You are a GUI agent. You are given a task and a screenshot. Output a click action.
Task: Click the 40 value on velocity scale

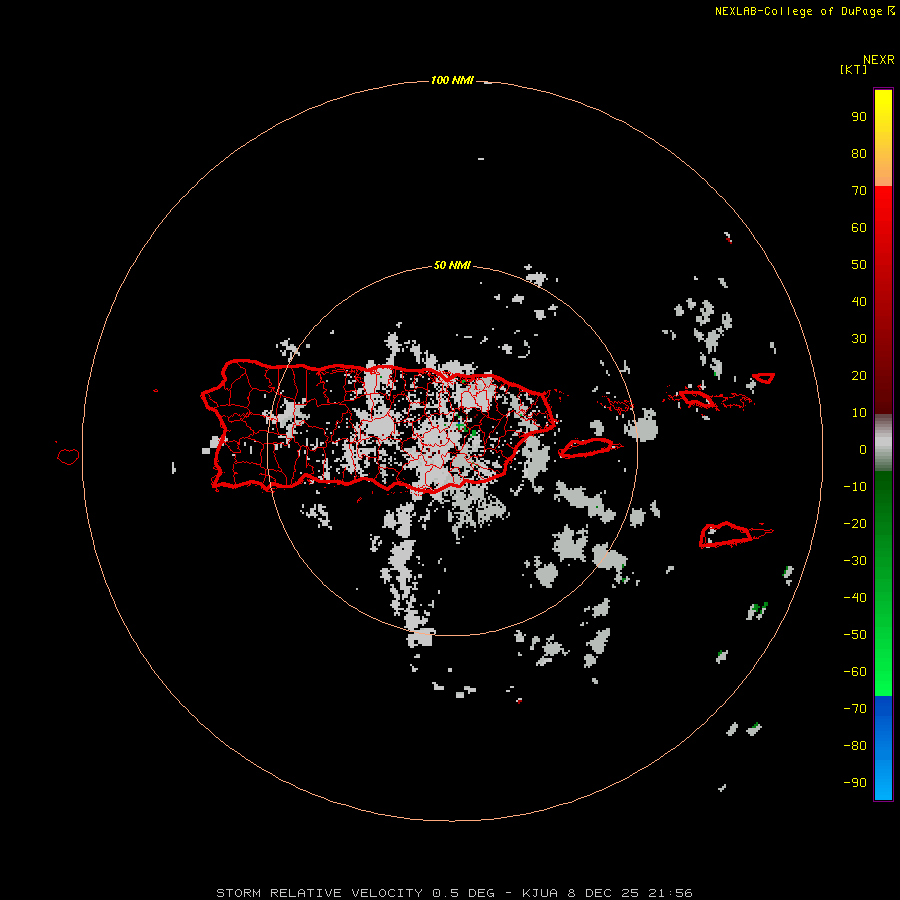859,302
